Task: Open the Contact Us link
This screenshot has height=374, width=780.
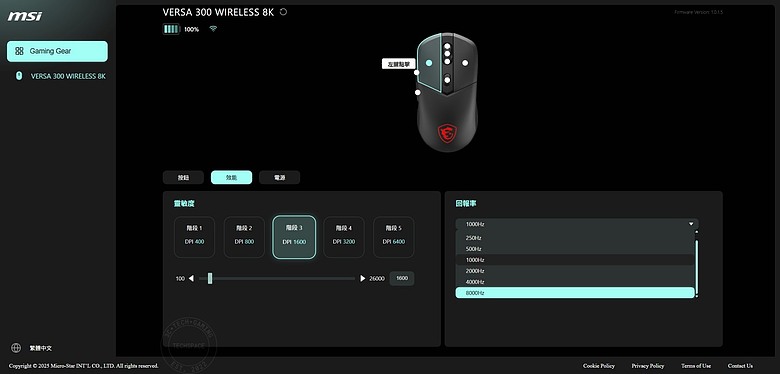Action: [x=740, y=366]
